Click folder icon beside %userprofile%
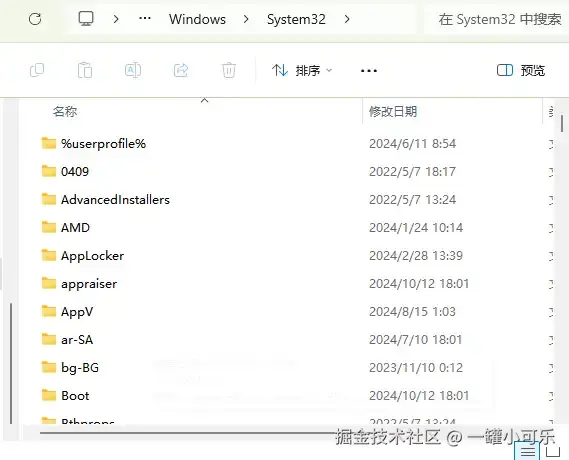This screenshot has width=569, height=460. pos(49,143)
